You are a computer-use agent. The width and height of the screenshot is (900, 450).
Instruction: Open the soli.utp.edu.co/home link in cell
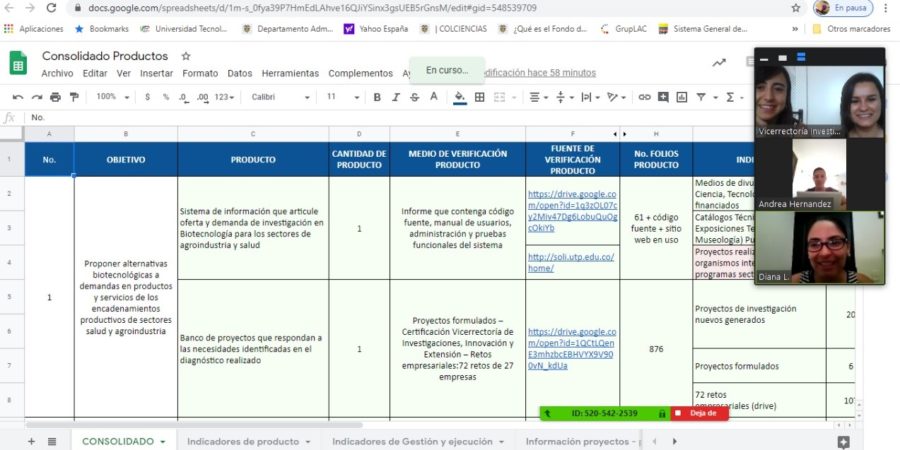(571, 262)
